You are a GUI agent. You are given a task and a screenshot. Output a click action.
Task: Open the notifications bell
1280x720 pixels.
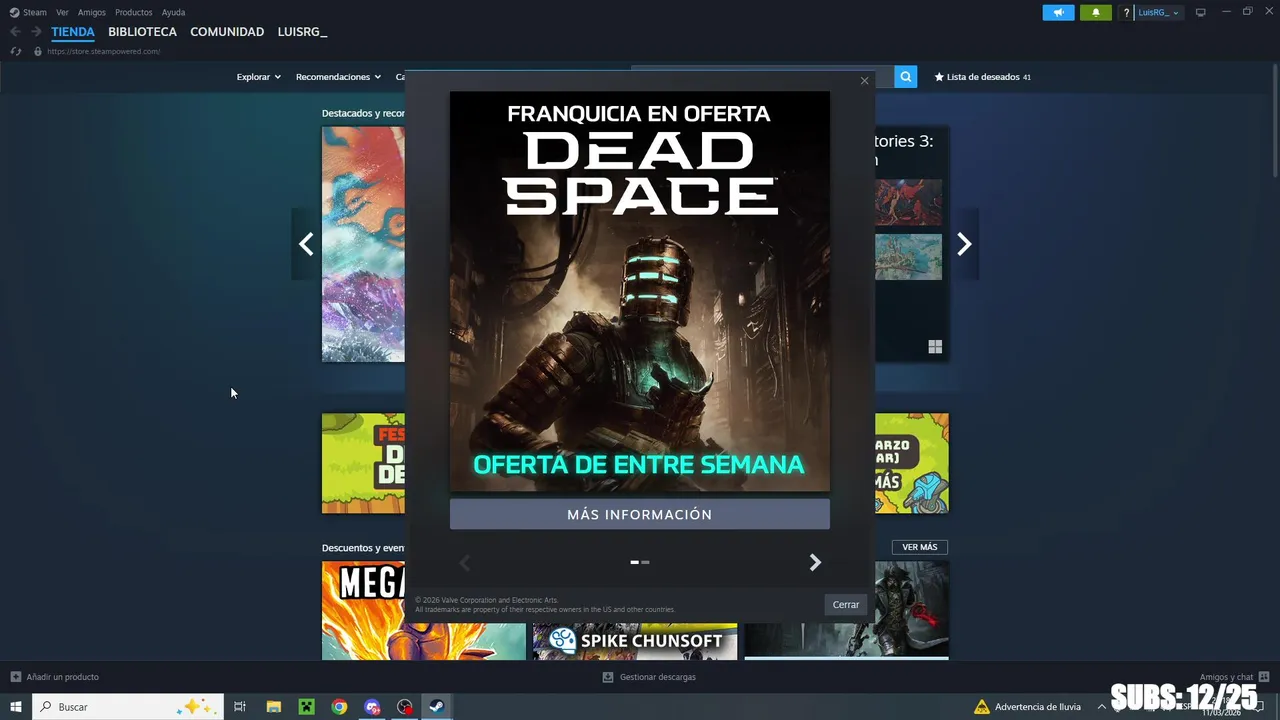click(x=1095, y=12)
